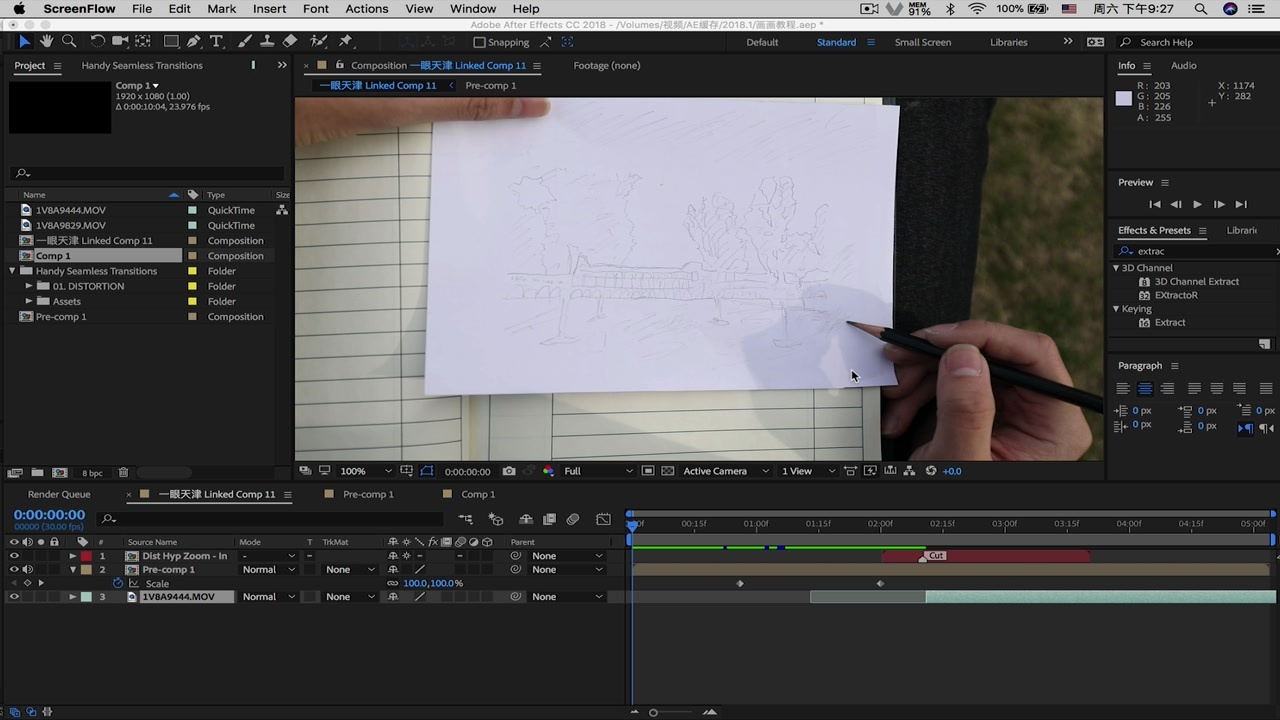1280x720 pixels.
Task: Click the red label color of layer 1
Action: (86, 556)
